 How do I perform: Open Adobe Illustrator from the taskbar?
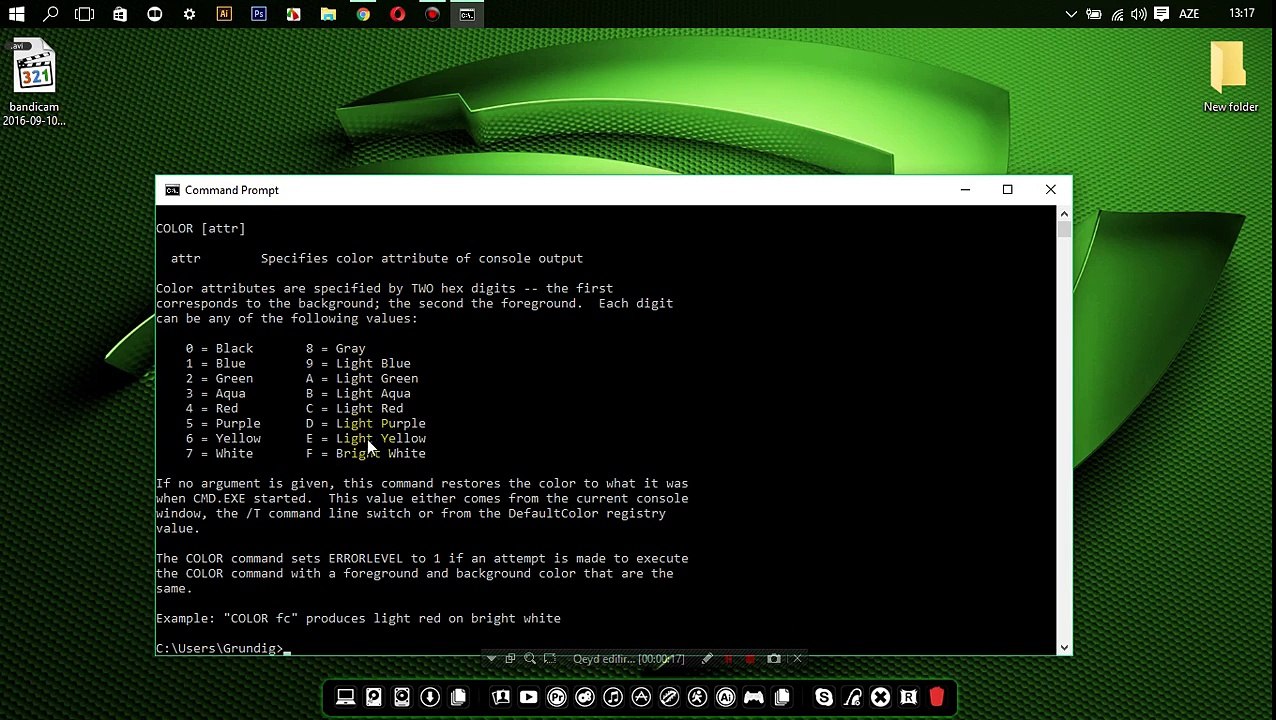coord(224,14)
